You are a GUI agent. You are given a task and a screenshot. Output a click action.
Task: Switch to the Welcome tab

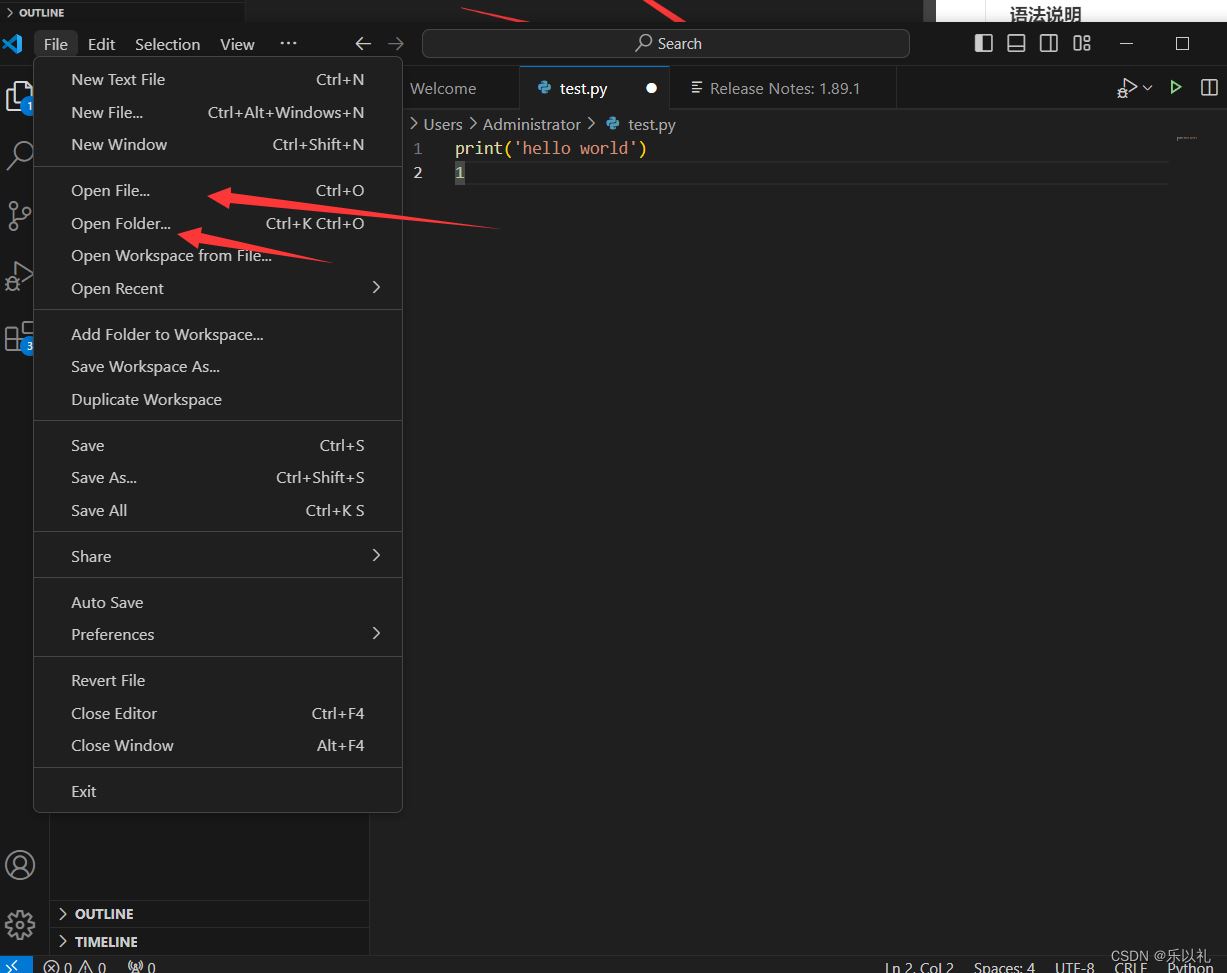[442, 88]
